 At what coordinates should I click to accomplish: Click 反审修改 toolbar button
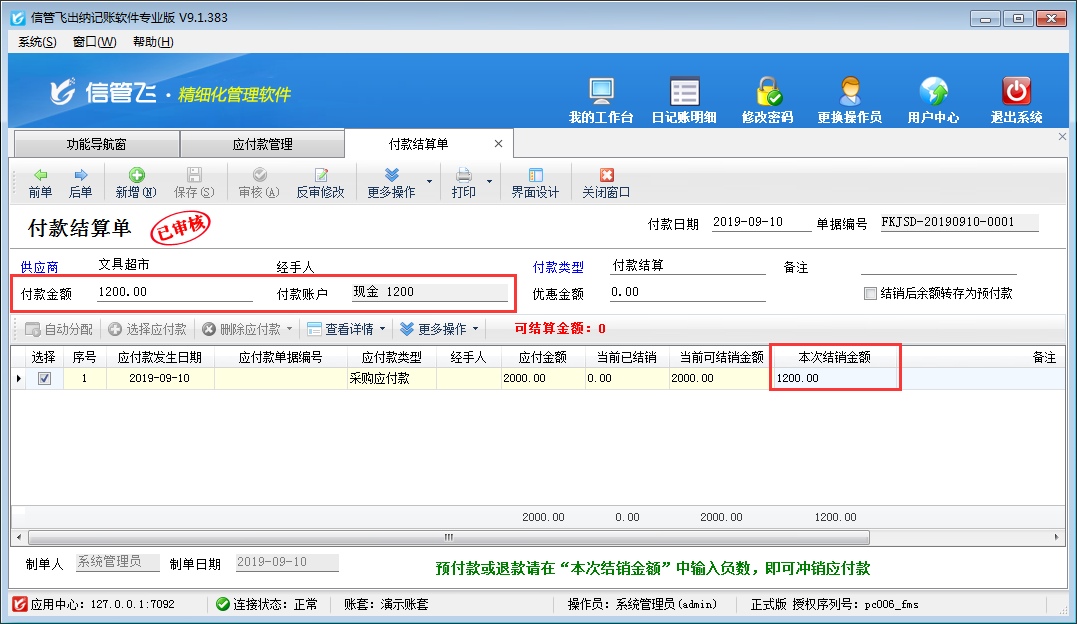tap(320, 183)
